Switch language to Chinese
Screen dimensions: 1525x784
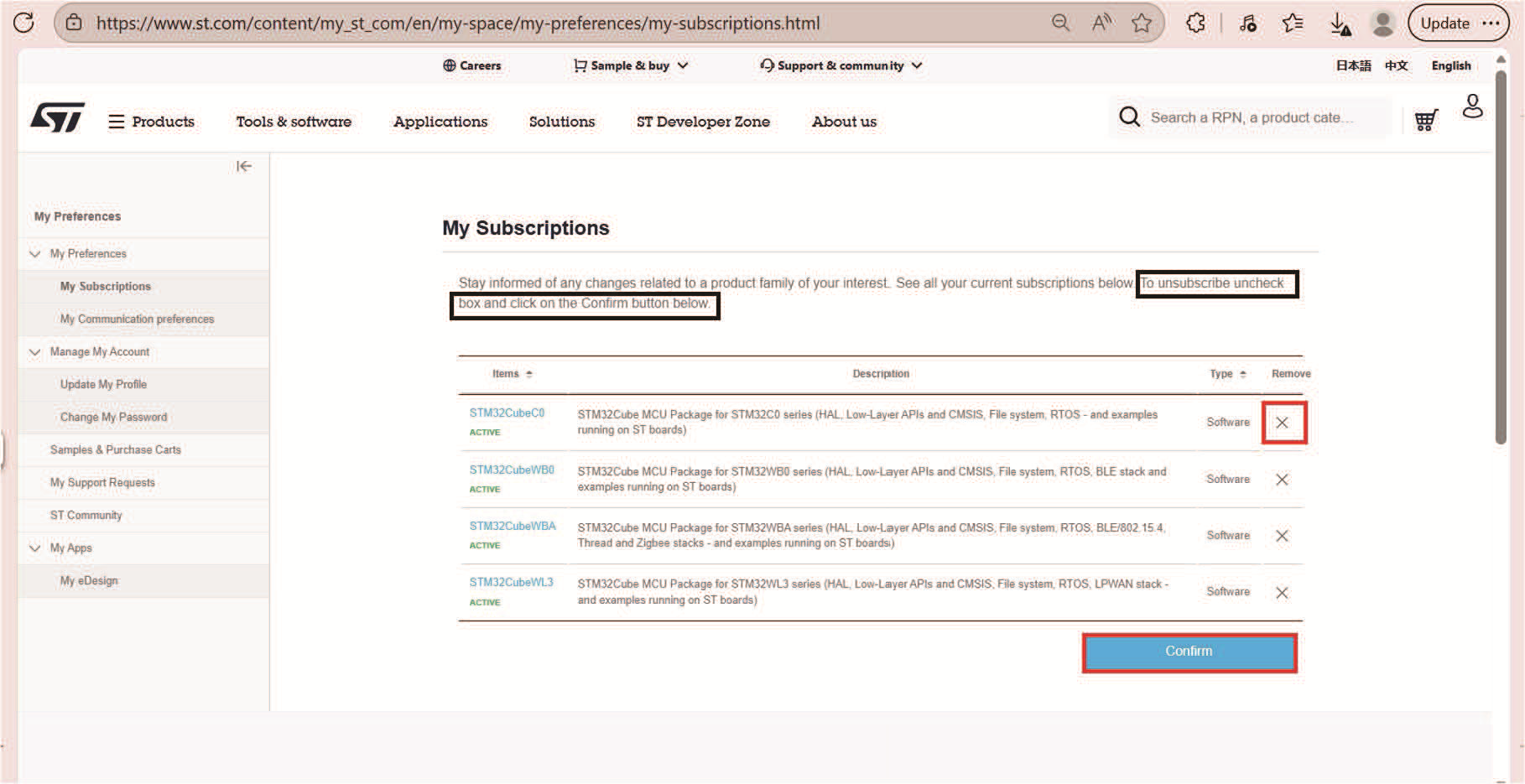(x=1396, y=65)
